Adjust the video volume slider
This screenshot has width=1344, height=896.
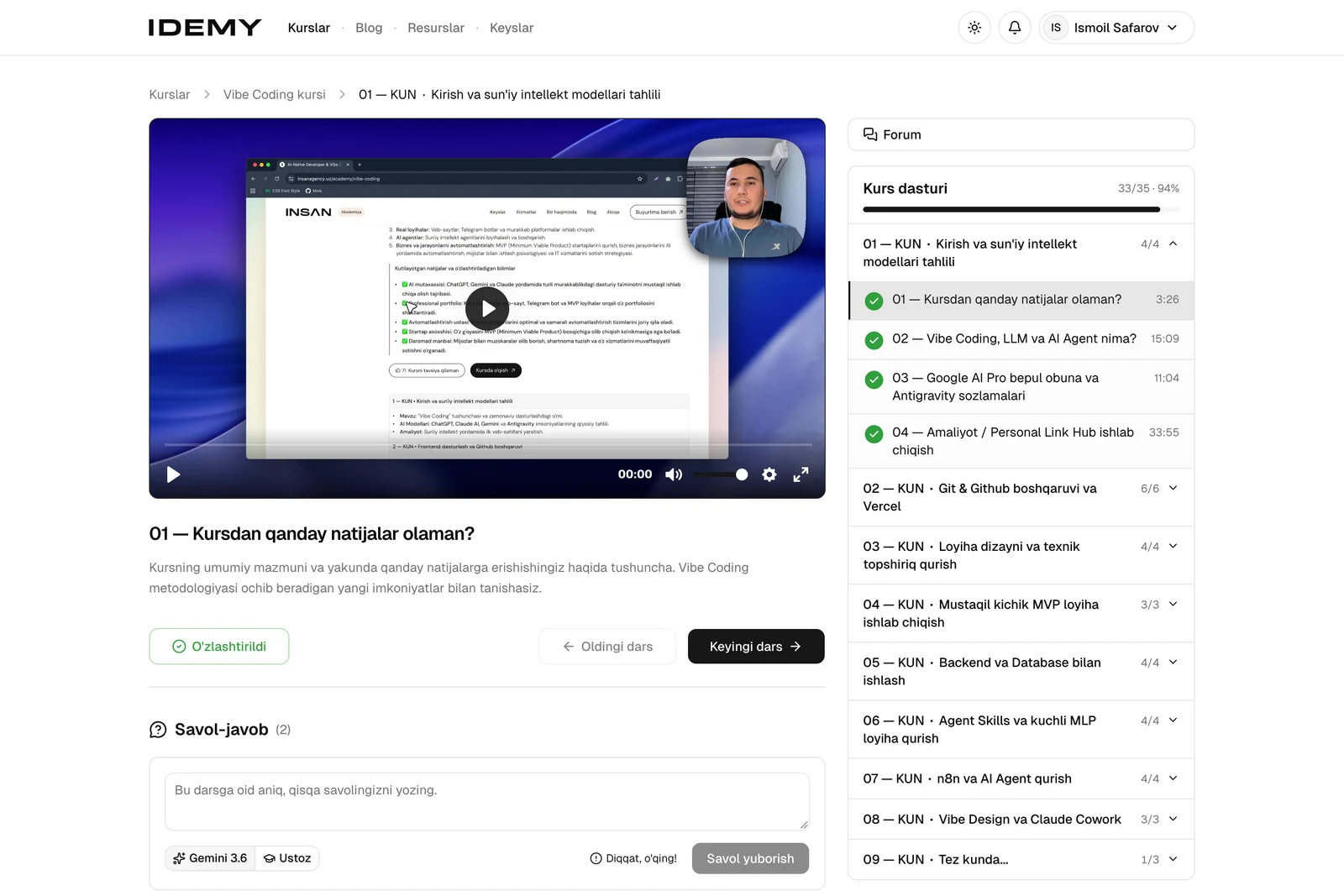pos(721,474)
